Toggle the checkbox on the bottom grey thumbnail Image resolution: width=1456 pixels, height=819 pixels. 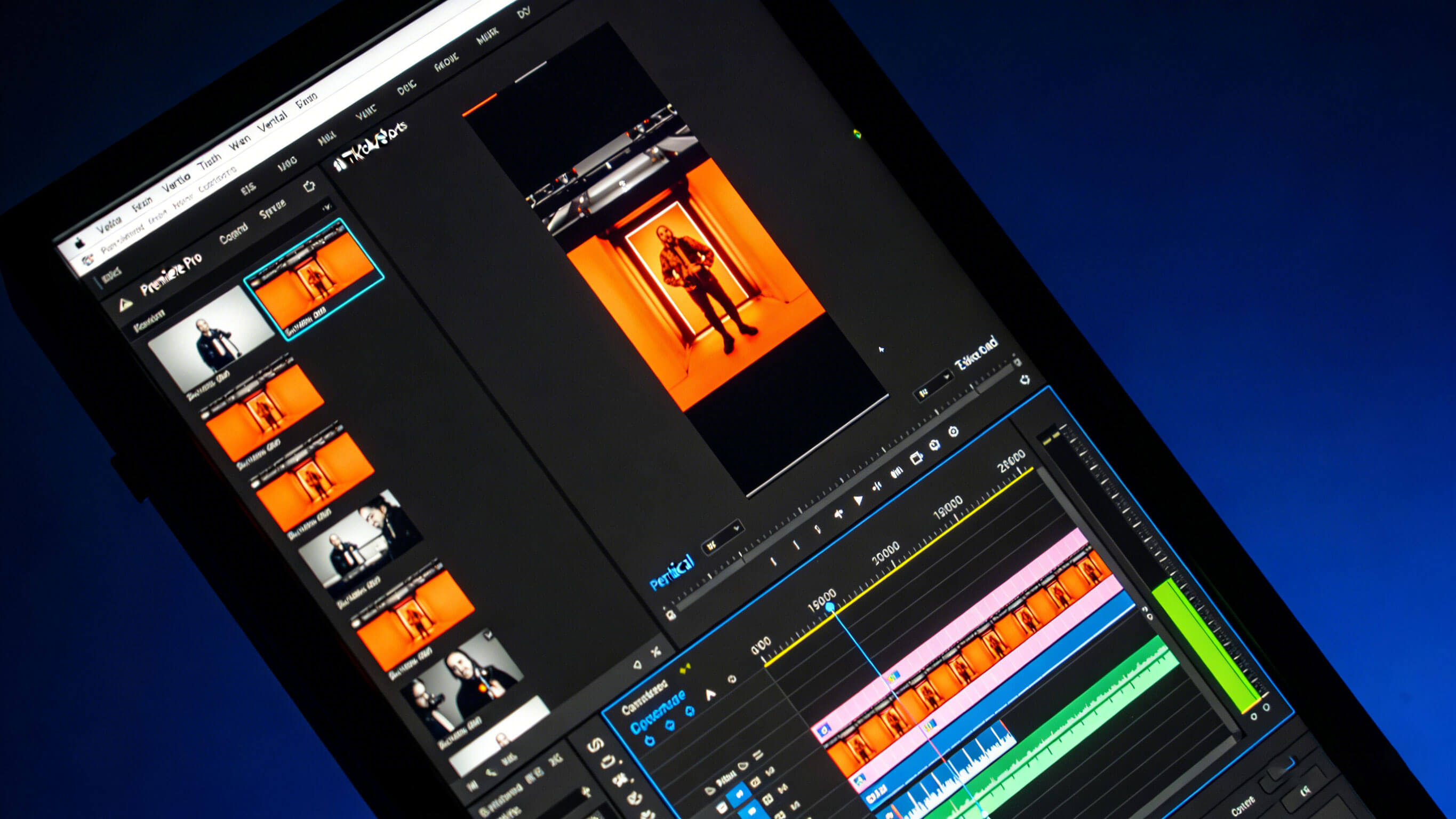489,635
